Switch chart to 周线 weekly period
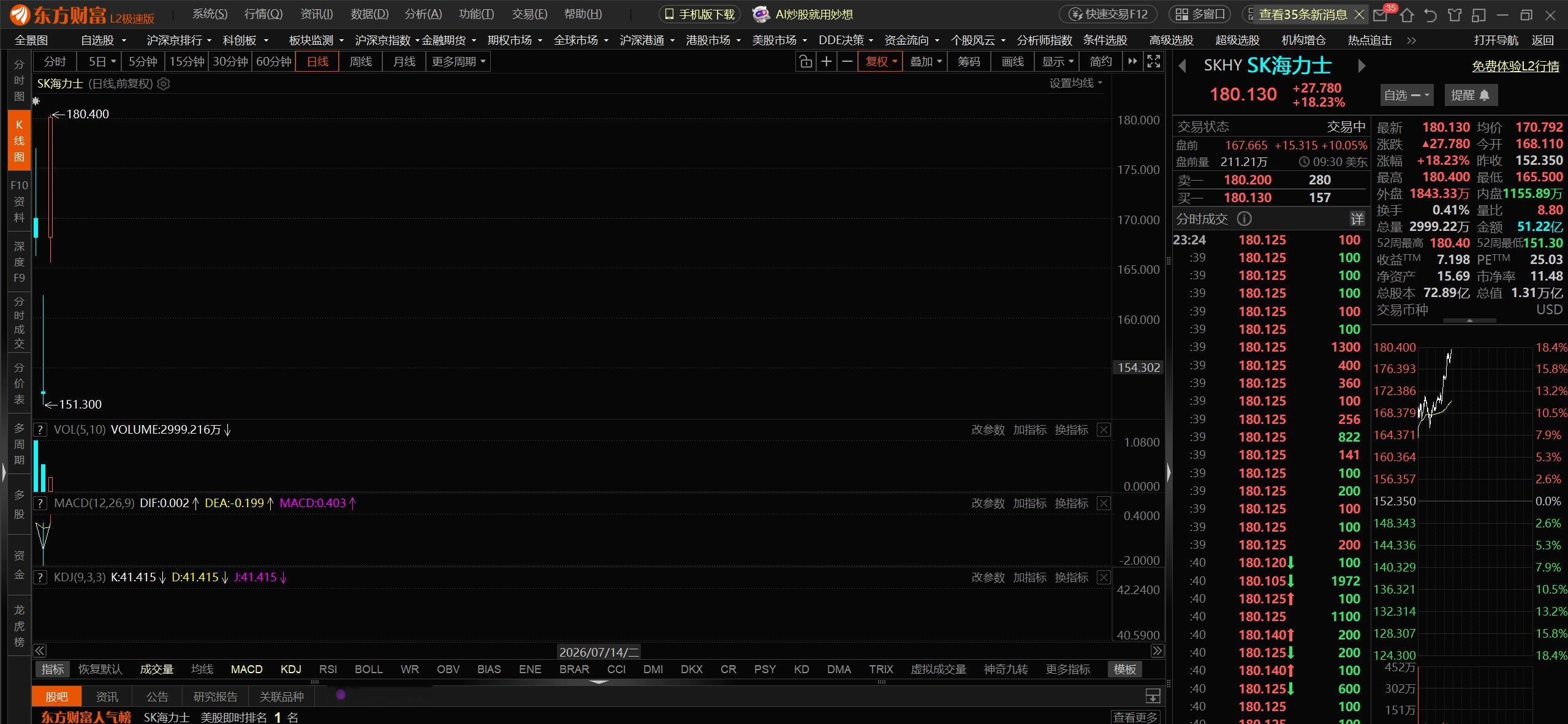1568x724 pixels. 360,61
